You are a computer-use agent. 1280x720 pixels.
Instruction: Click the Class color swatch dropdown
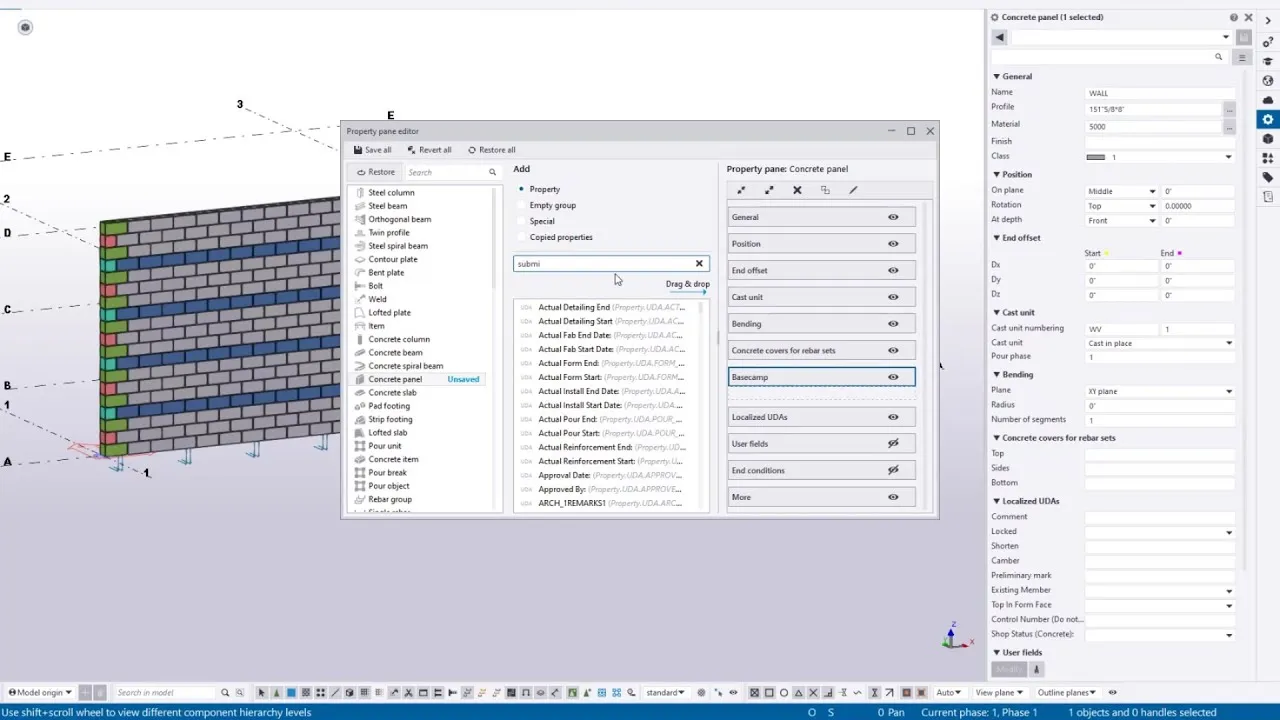tap(1160, 157)
